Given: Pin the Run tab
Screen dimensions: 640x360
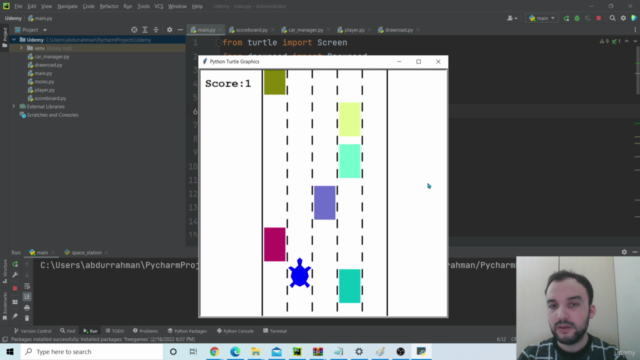Looking at the screenshot, I should coord(15,316).
